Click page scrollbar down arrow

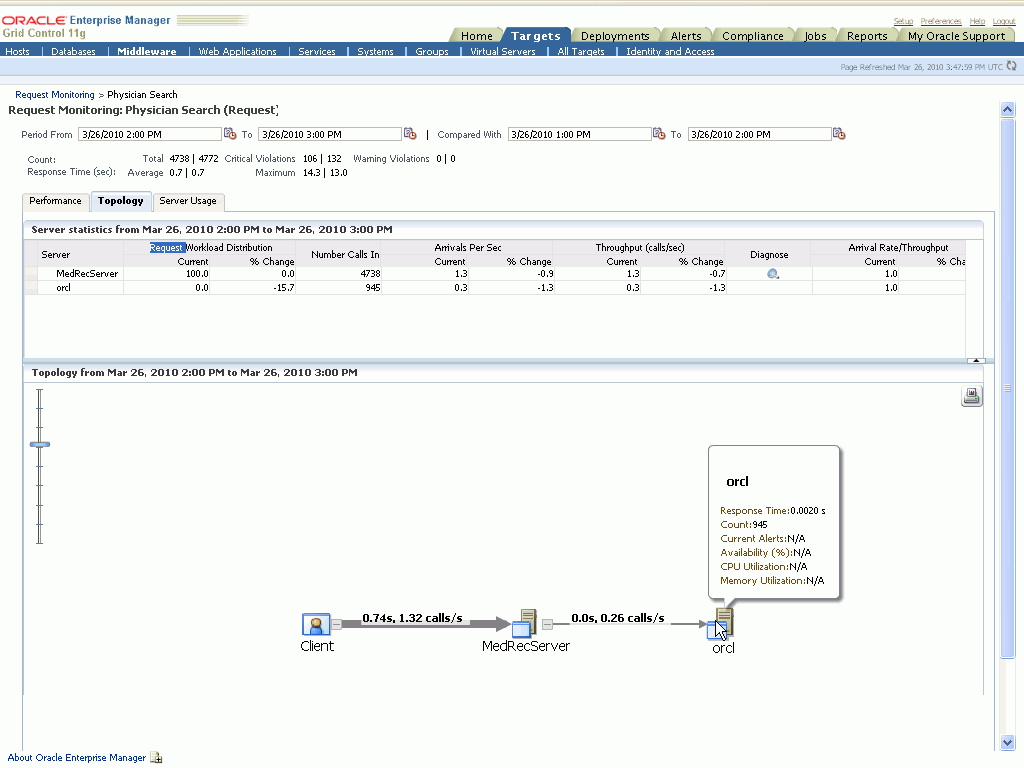click(x=1008, y=742)
